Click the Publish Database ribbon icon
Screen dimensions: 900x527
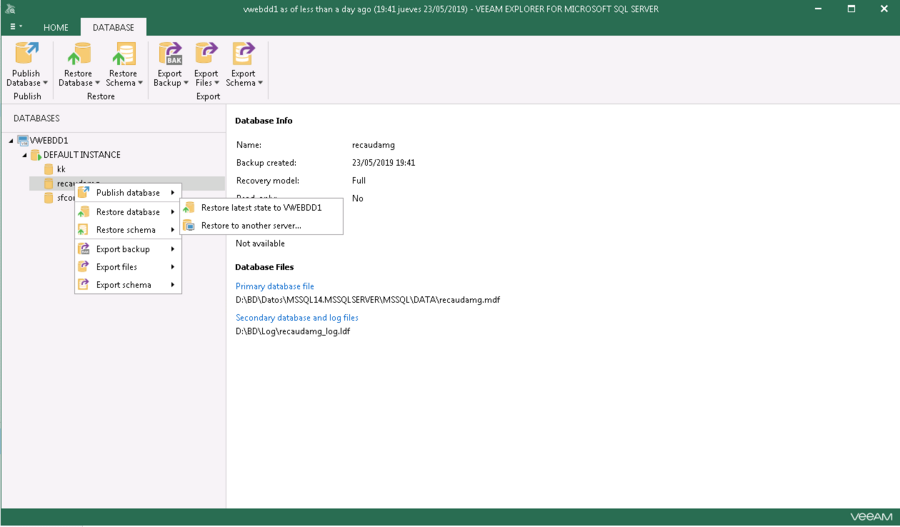click(x=27, y=56)
